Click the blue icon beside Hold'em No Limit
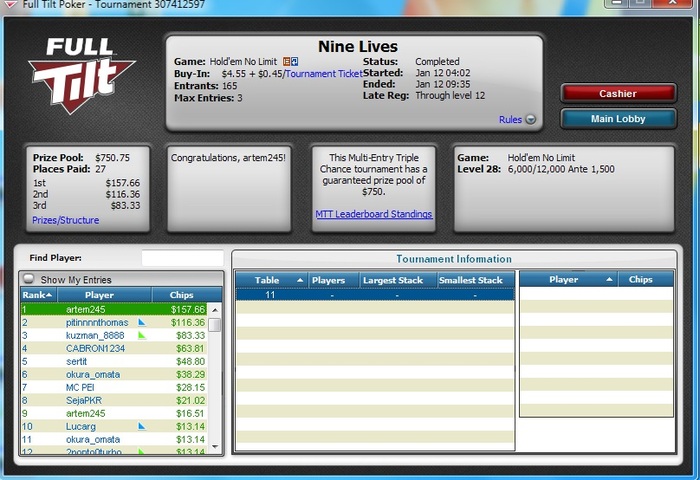 [x=295, y=62]
